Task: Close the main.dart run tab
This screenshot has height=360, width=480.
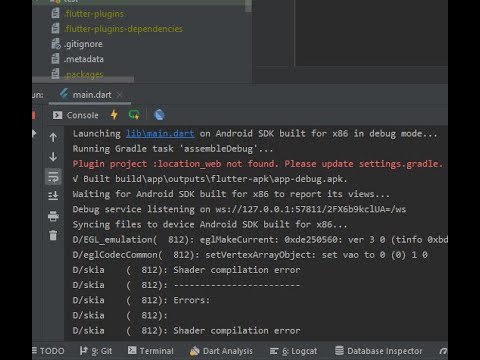Action: click(119, 95)
